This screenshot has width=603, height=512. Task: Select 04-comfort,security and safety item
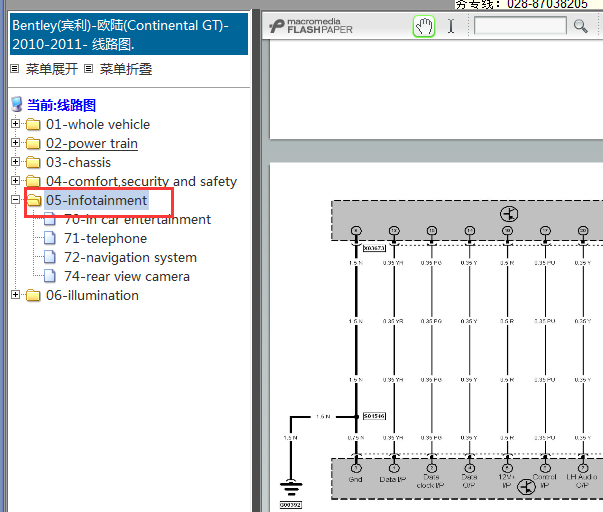[141, 181]
